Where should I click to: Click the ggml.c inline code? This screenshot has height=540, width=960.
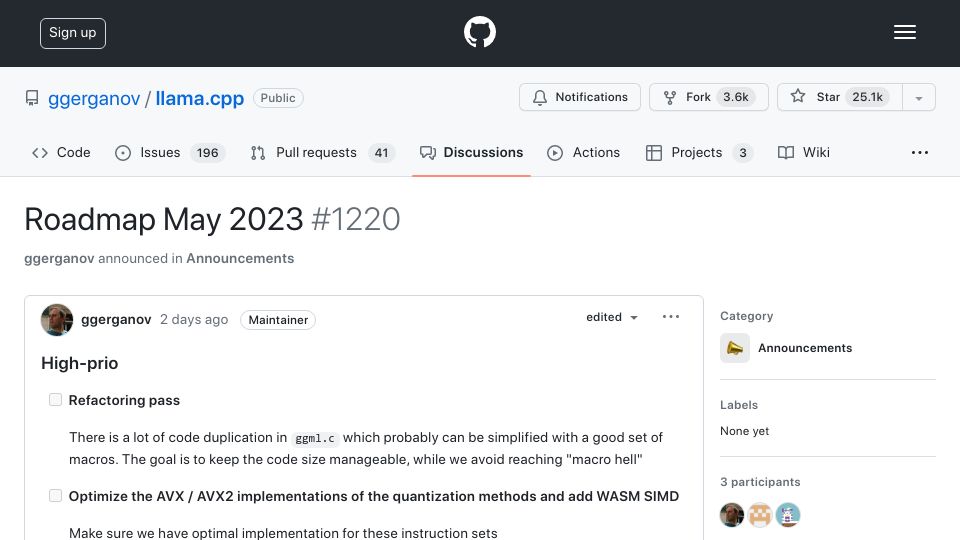click(x=315, y=438)
